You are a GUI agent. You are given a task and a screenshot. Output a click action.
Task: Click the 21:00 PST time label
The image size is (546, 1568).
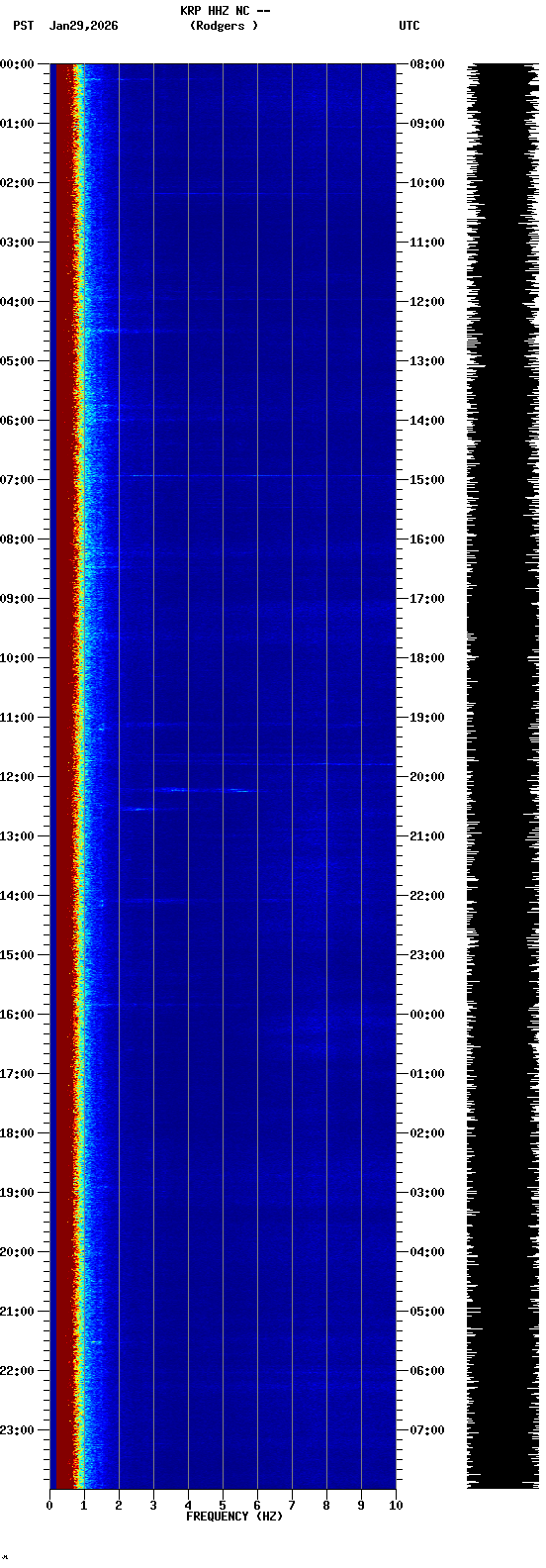18,1312
